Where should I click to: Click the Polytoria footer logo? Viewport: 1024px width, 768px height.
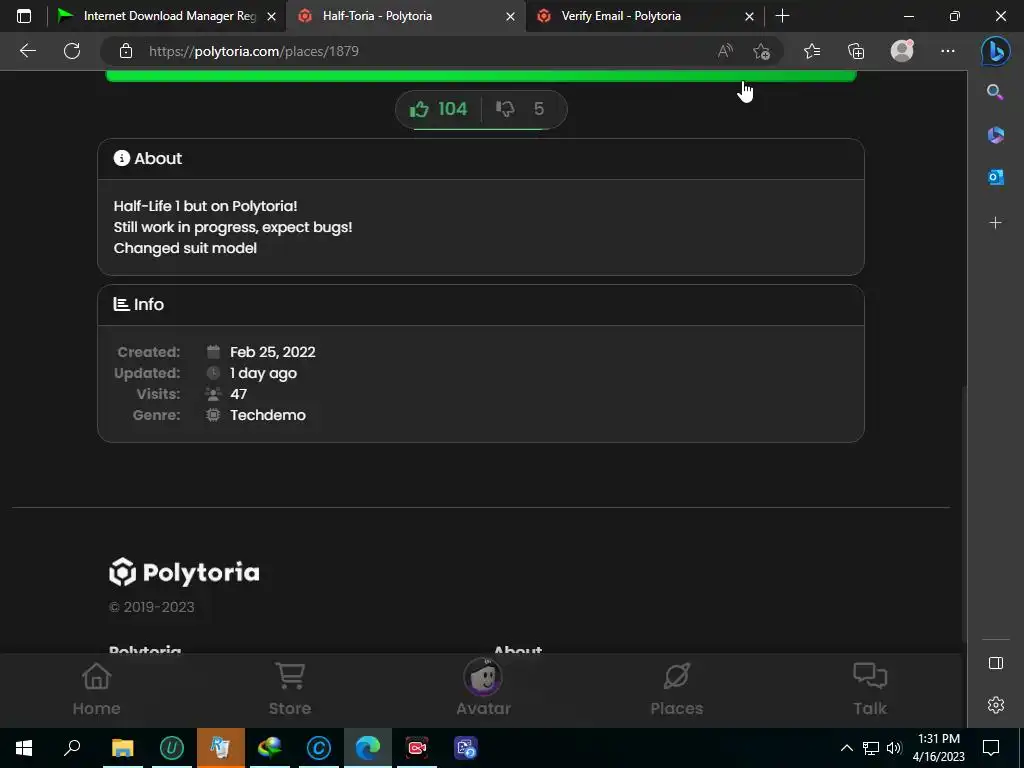click(x=184, y=573)
